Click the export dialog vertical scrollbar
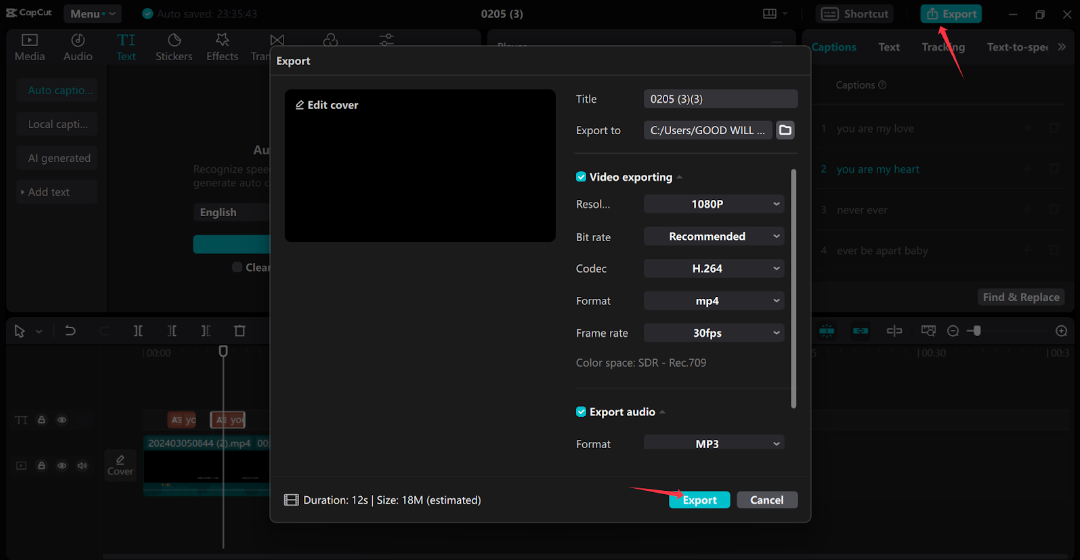Screen dimensions: 1080x560 pos(793,289)
